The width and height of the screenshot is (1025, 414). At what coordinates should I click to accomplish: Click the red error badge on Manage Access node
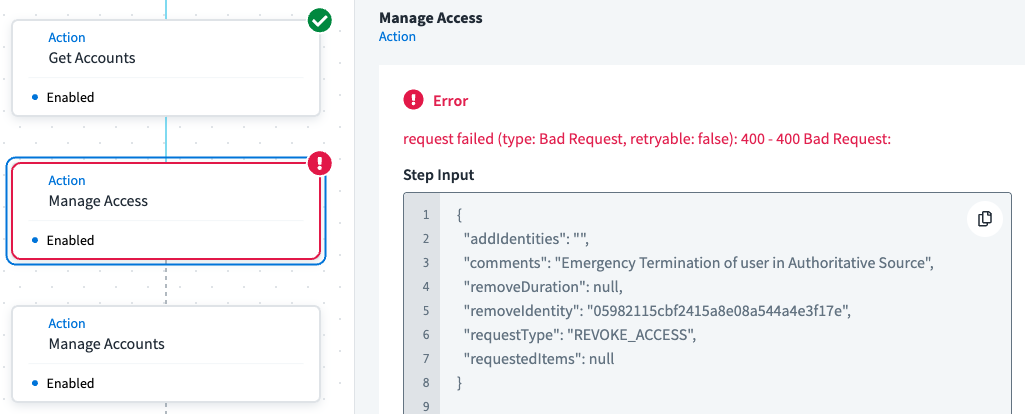click(x=320, y=164)
